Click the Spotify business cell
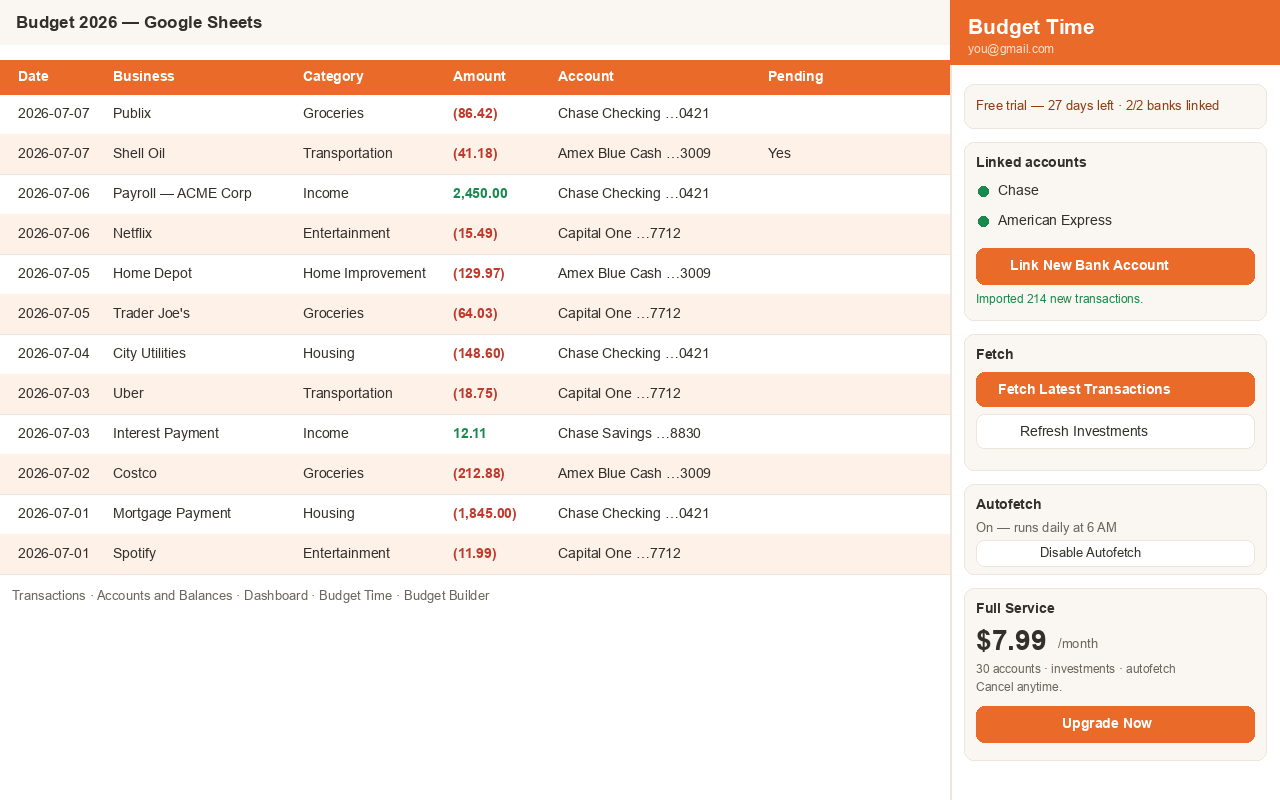 (x=134, y=554)
